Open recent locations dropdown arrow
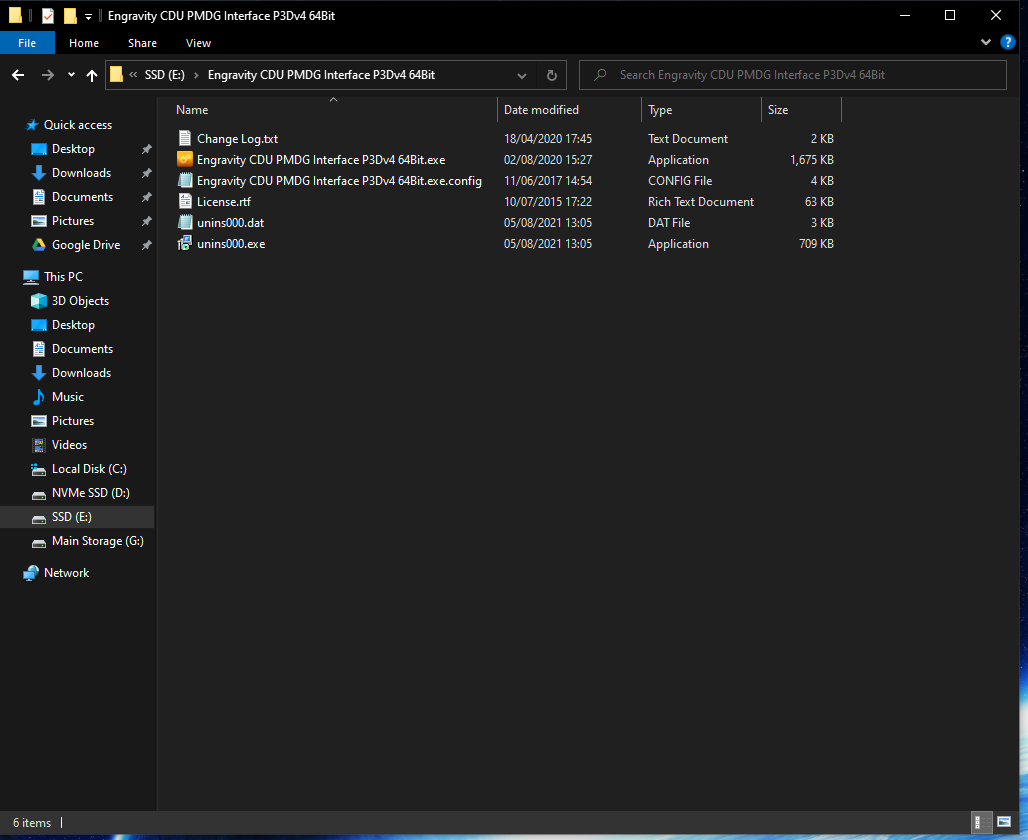The width and height of the screenshot is (1028, 840). (x=71, y=75)
